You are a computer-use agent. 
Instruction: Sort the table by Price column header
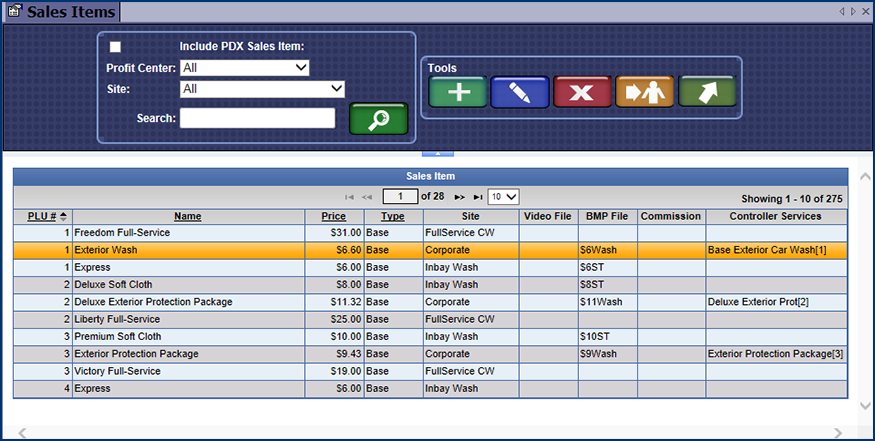tap(333, 216)
